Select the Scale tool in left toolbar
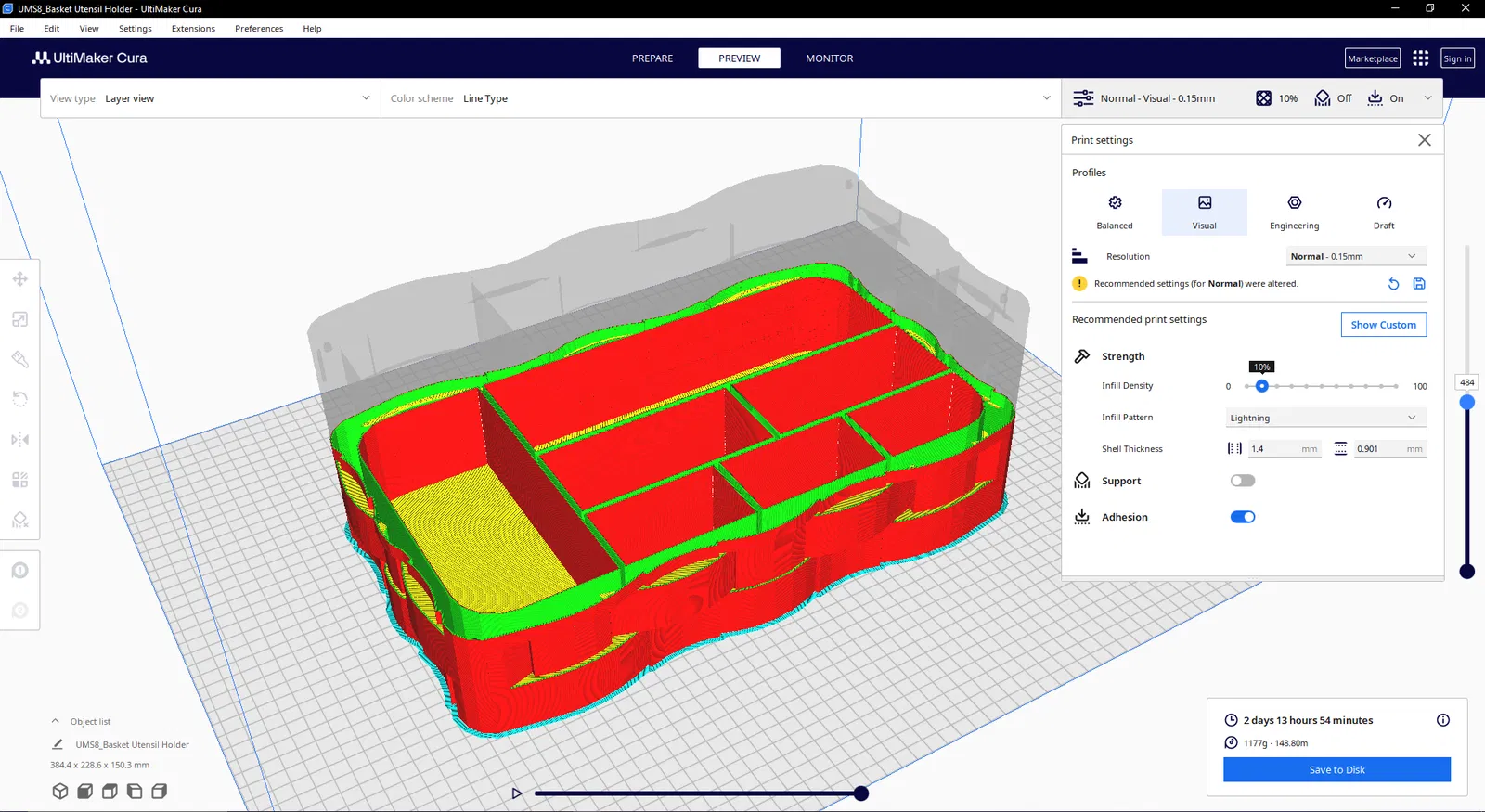The height and width of the screenshot is (812, 1485). click(19, 319)
